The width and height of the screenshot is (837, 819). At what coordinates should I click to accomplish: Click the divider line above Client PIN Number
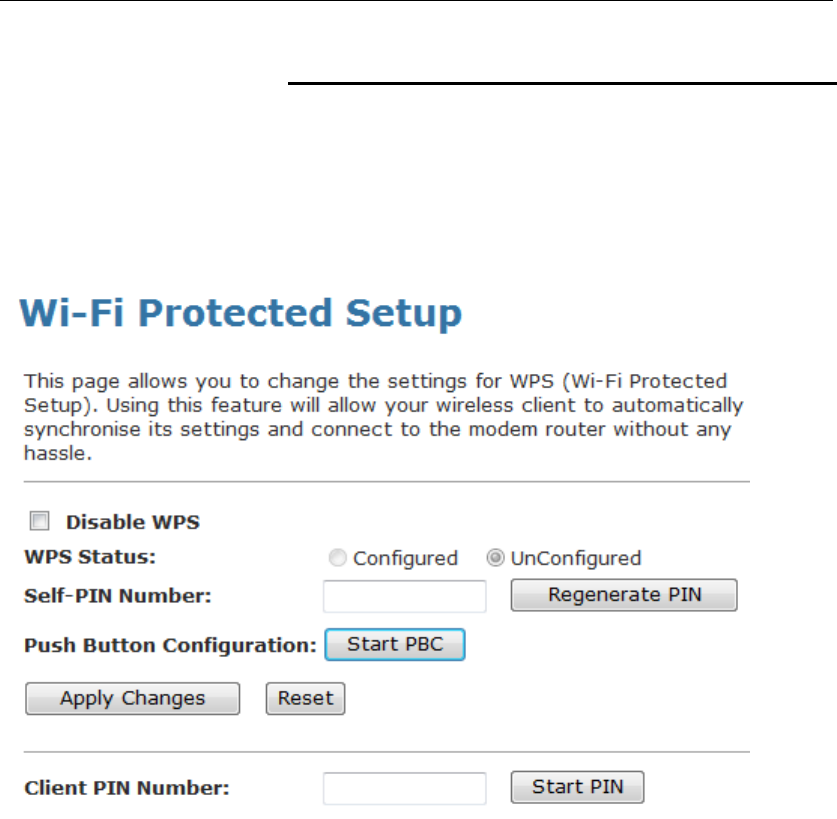coord(386,751)
